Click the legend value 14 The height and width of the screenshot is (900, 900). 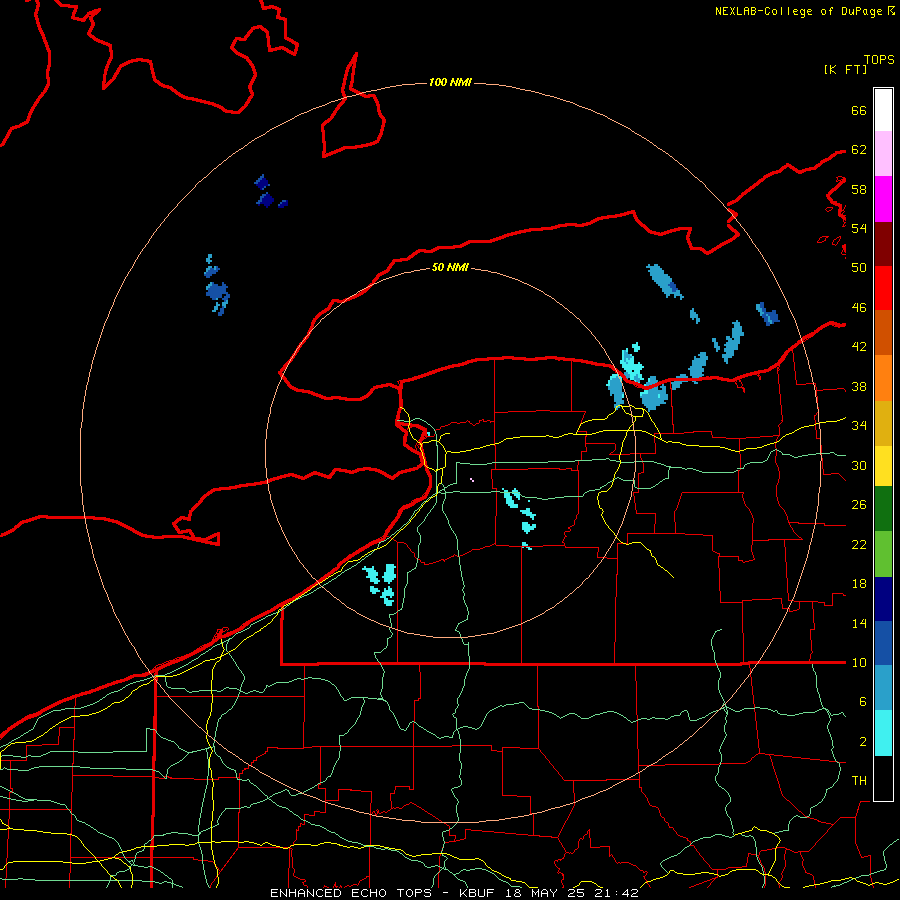coord(859,623)
